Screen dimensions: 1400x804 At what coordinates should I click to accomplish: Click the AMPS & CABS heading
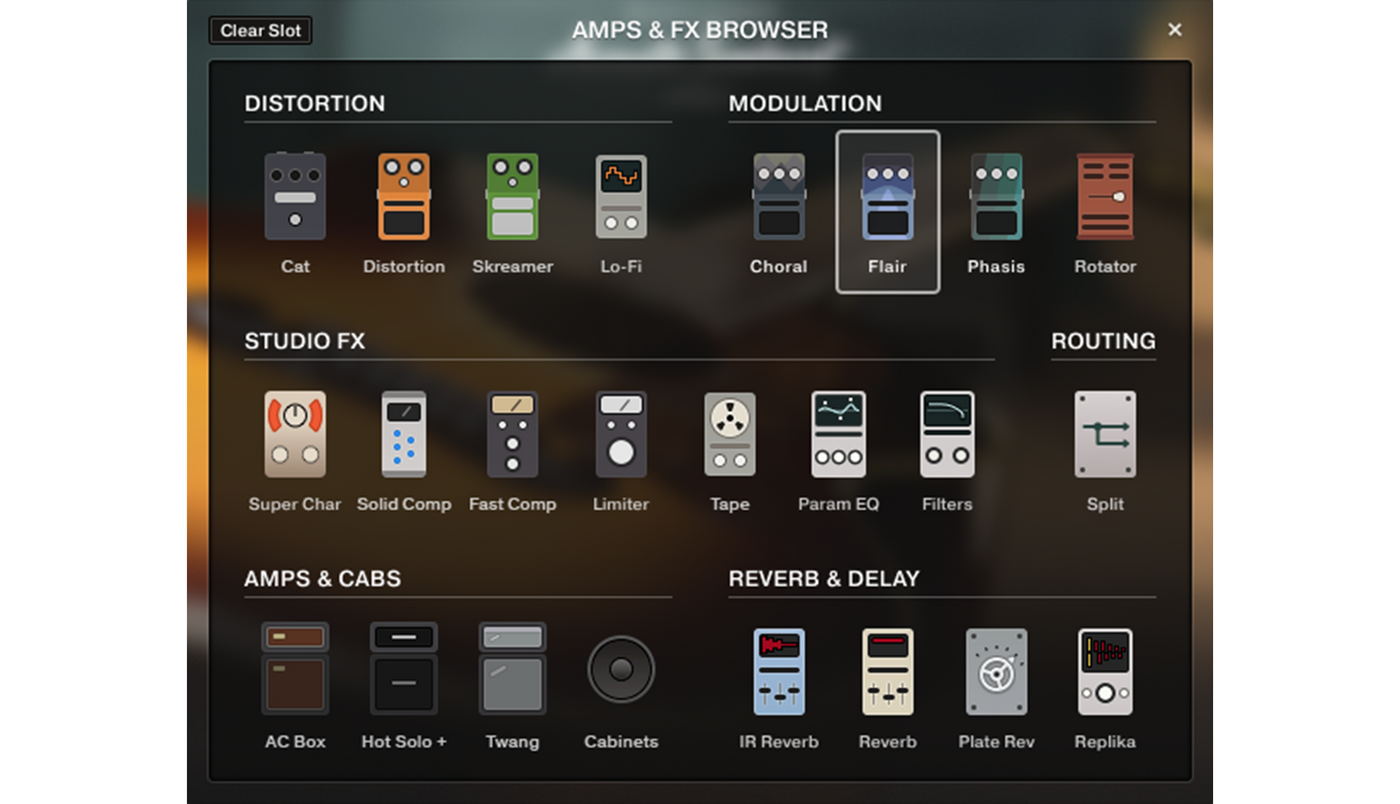tap(322, 578)
